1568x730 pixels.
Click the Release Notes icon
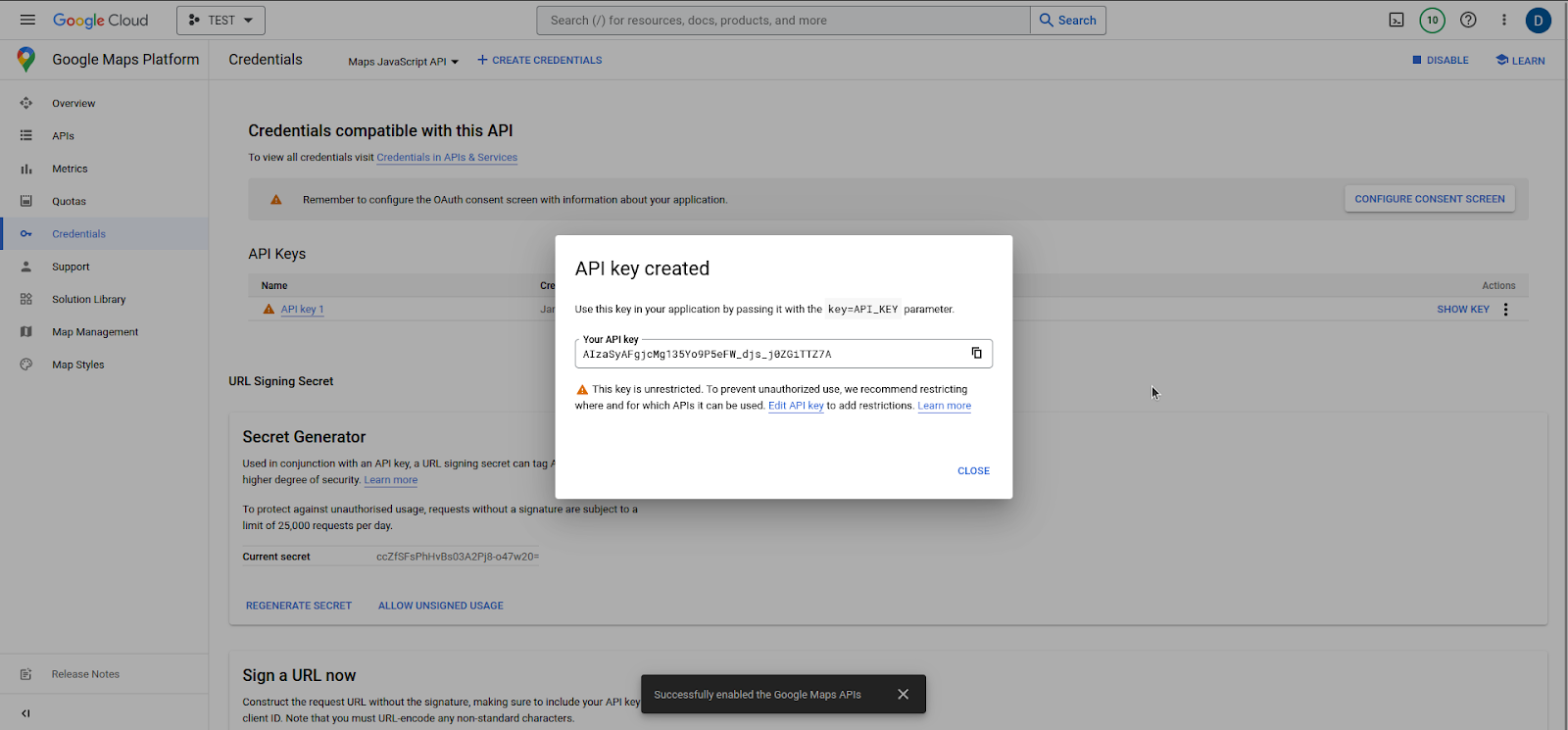pos(26,674)
